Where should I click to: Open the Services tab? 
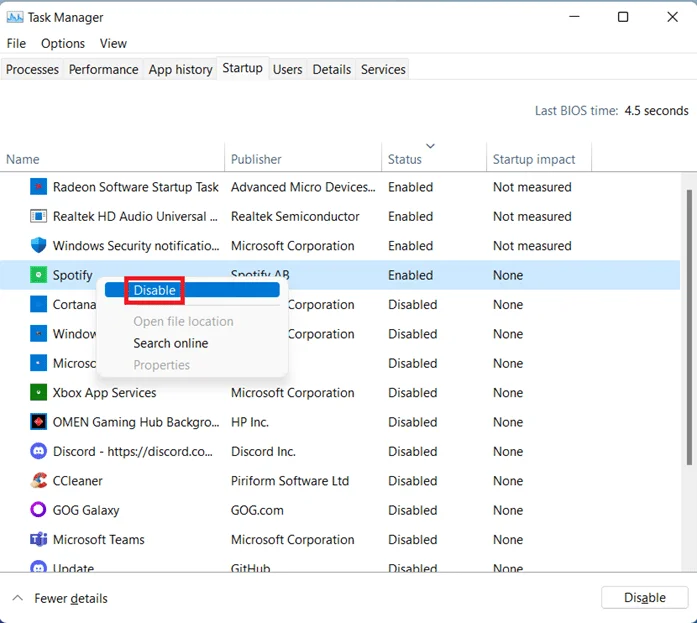(383, 69)
